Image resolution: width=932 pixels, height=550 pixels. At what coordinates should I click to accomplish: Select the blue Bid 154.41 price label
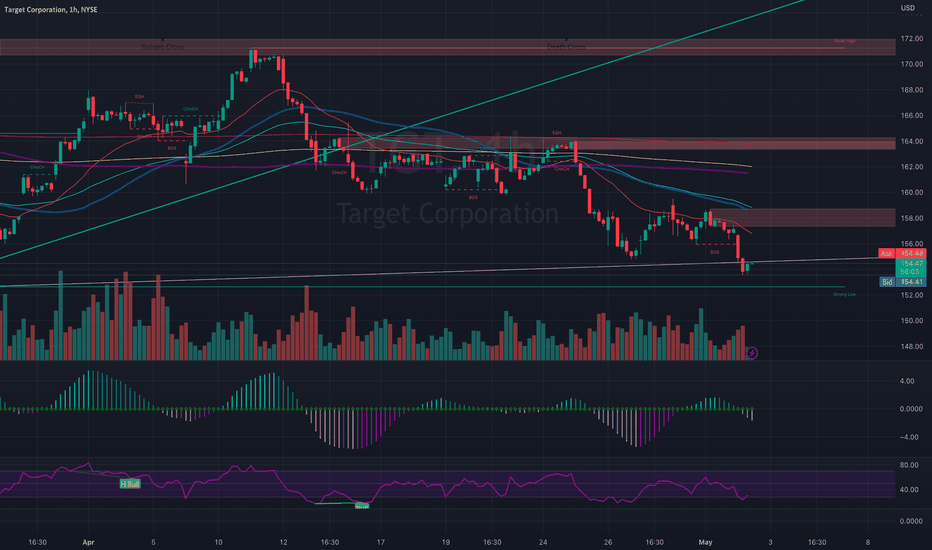(902, 282)
